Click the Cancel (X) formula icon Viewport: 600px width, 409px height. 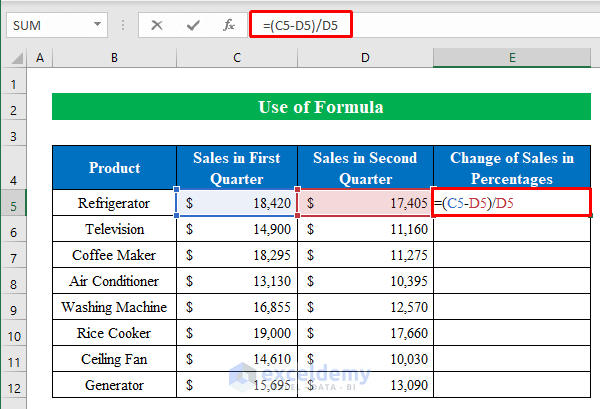(x=157, y=24)
